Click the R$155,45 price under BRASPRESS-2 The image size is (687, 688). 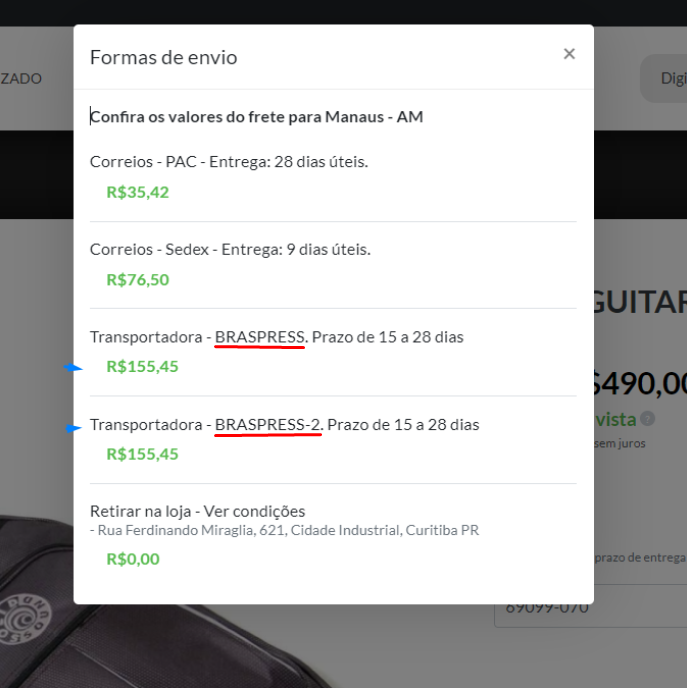(143, 454)
